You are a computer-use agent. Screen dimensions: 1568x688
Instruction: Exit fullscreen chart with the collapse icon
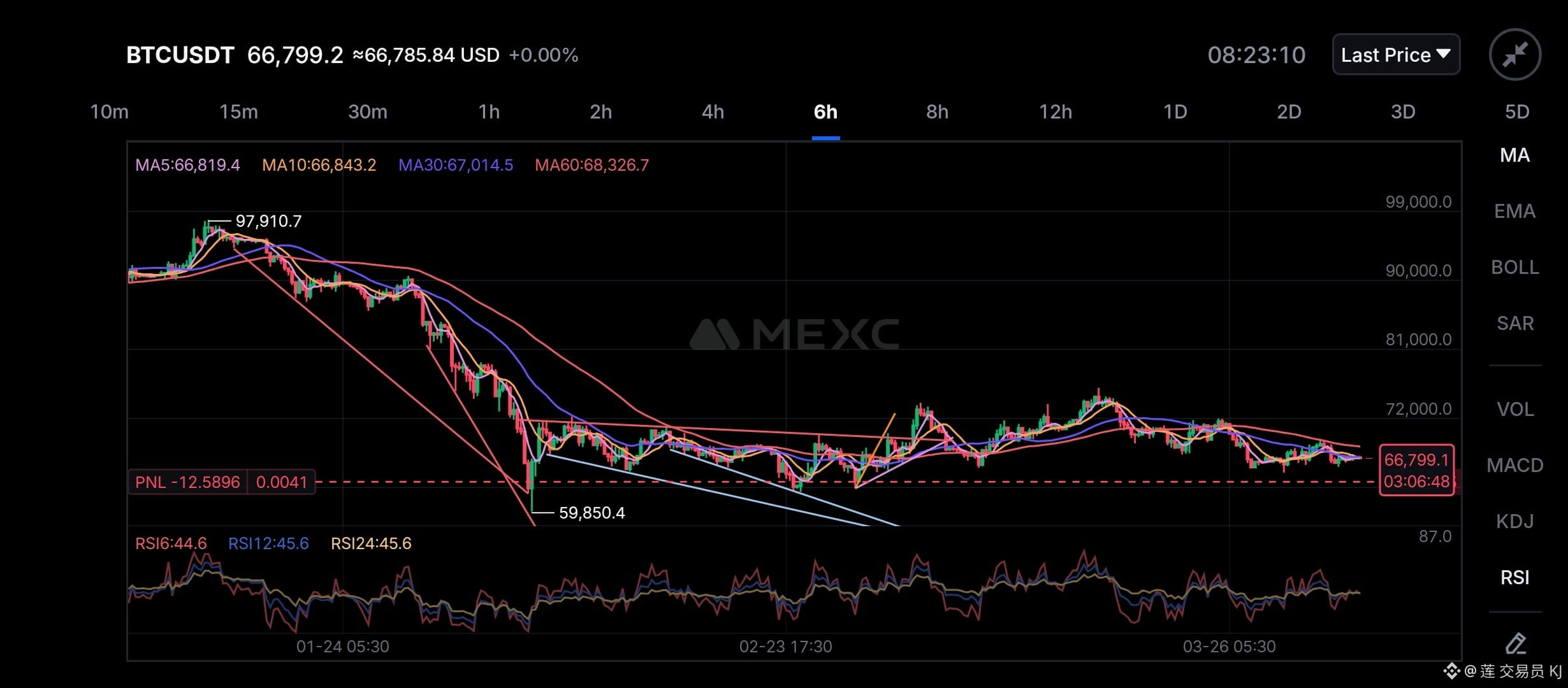1514,55
